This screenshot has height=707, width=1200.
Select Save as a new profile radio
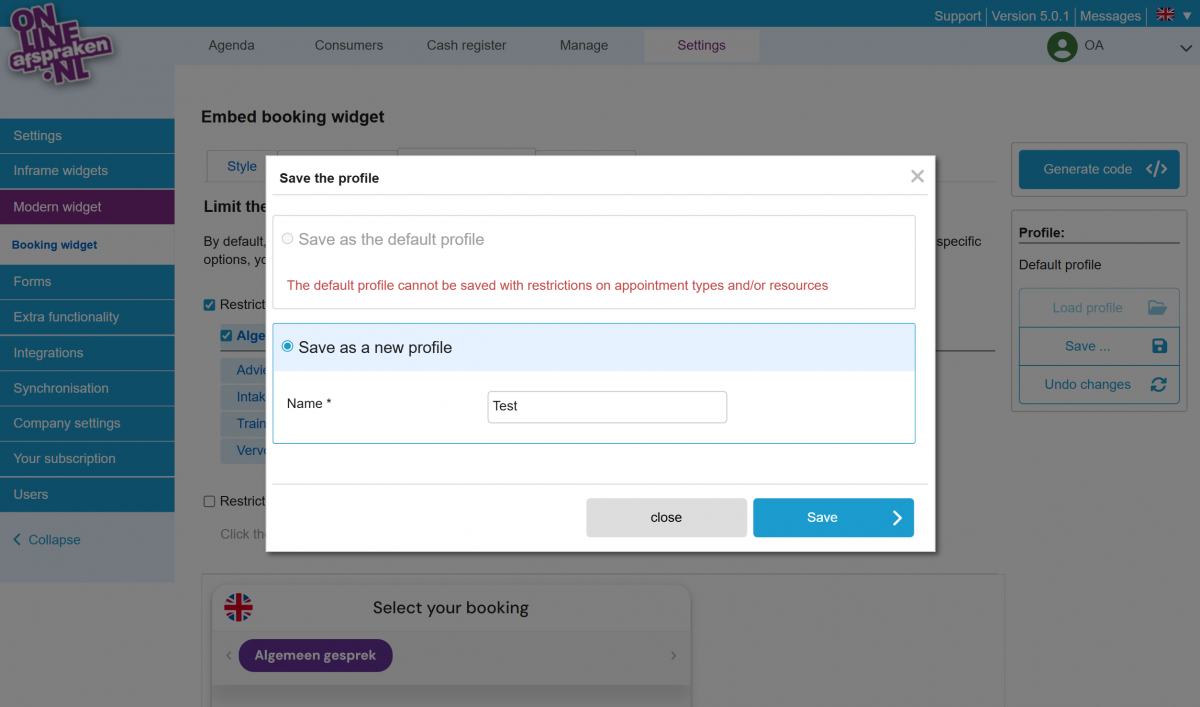click(288, 347)
